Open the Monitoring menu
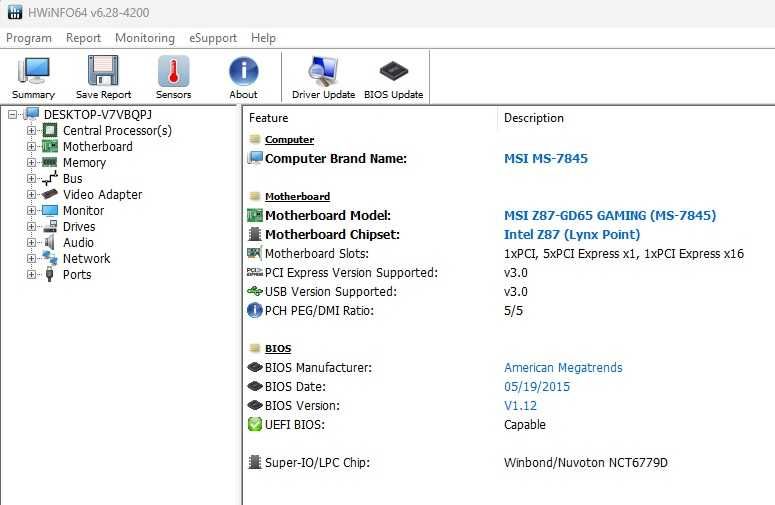Image resolution: width=775 pixels, height=505 pixels. [x=145, y=38]
